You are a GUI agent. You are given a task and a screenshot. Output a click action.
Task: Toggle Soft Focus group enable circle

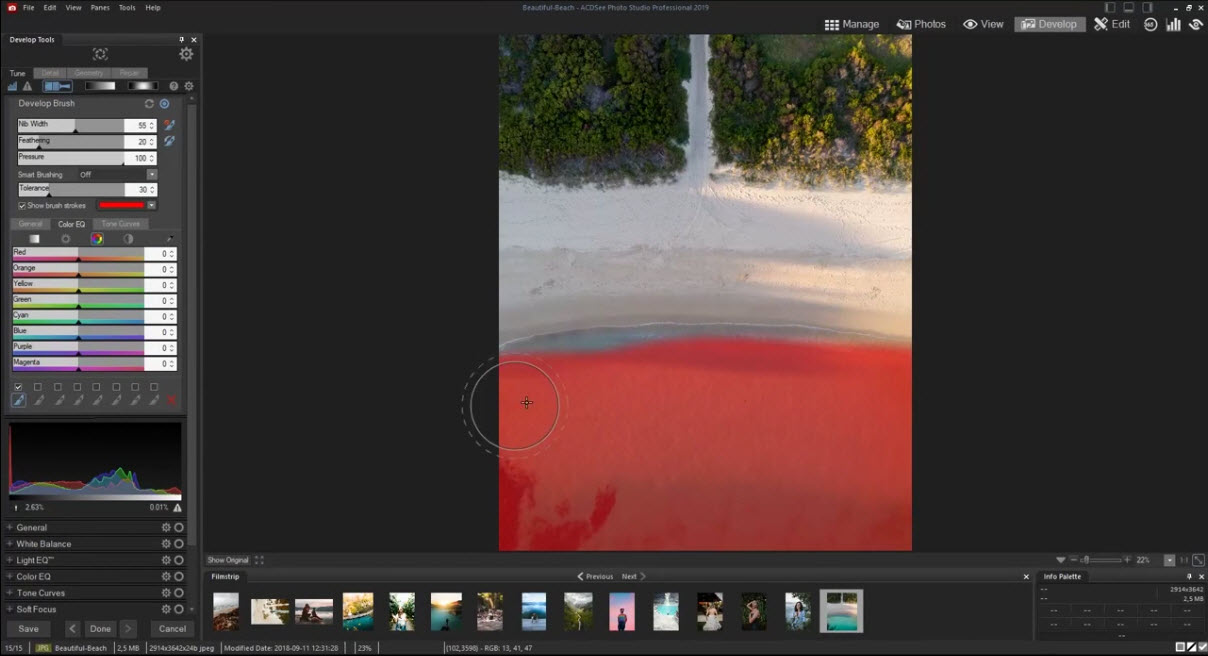click(x=179, y=609)
